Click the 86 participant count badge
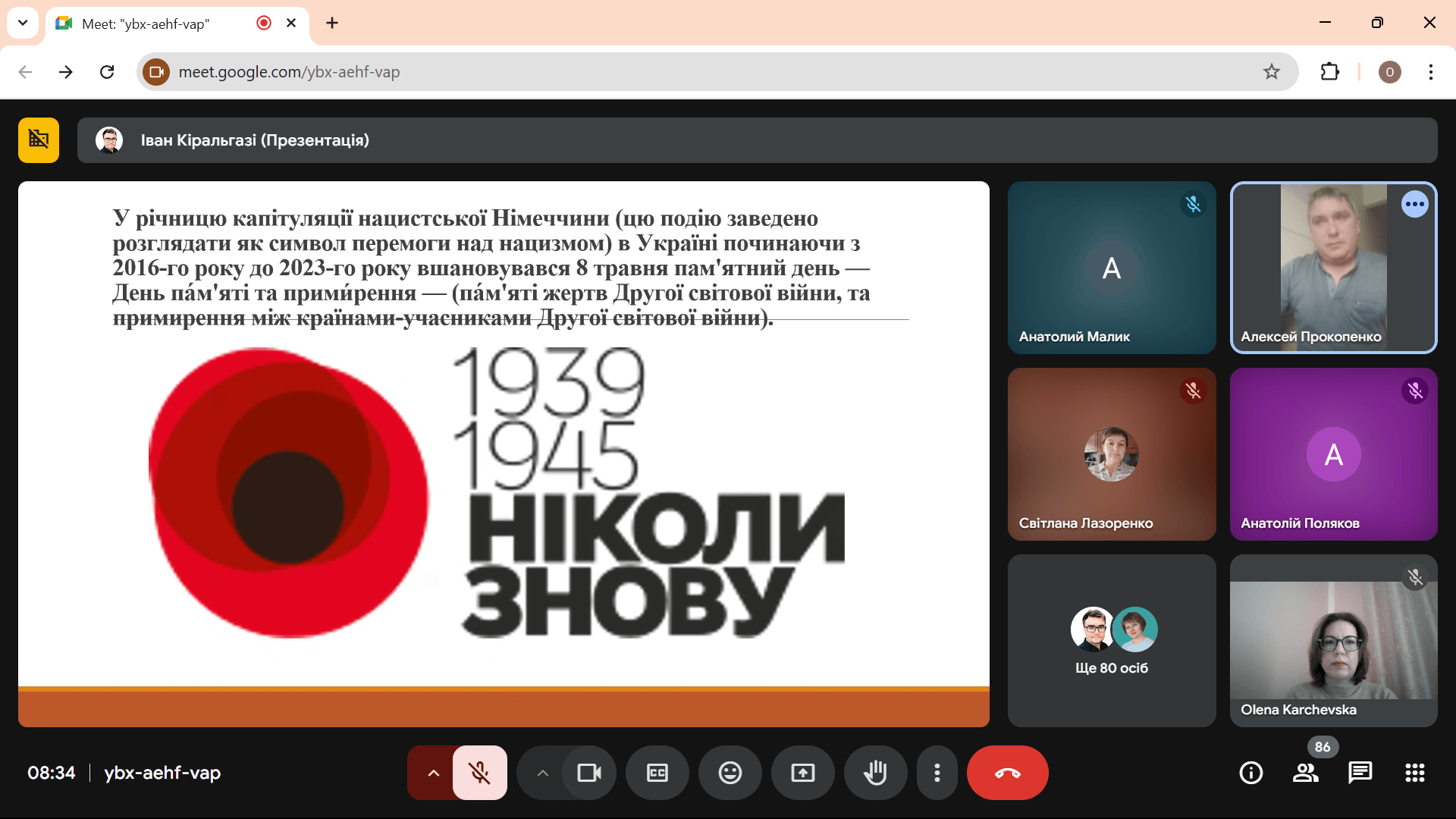This screenshot has height=819, width=1456. [1323, 747]
